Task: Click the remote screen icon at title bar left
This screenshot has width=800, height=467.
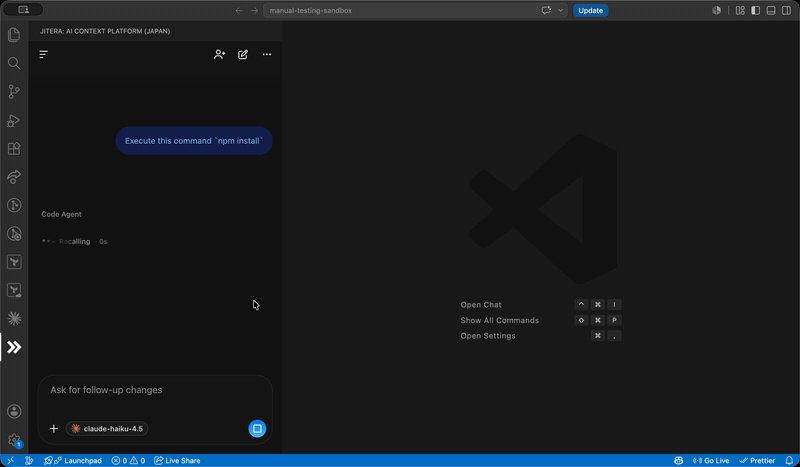Action: point(23,10)
